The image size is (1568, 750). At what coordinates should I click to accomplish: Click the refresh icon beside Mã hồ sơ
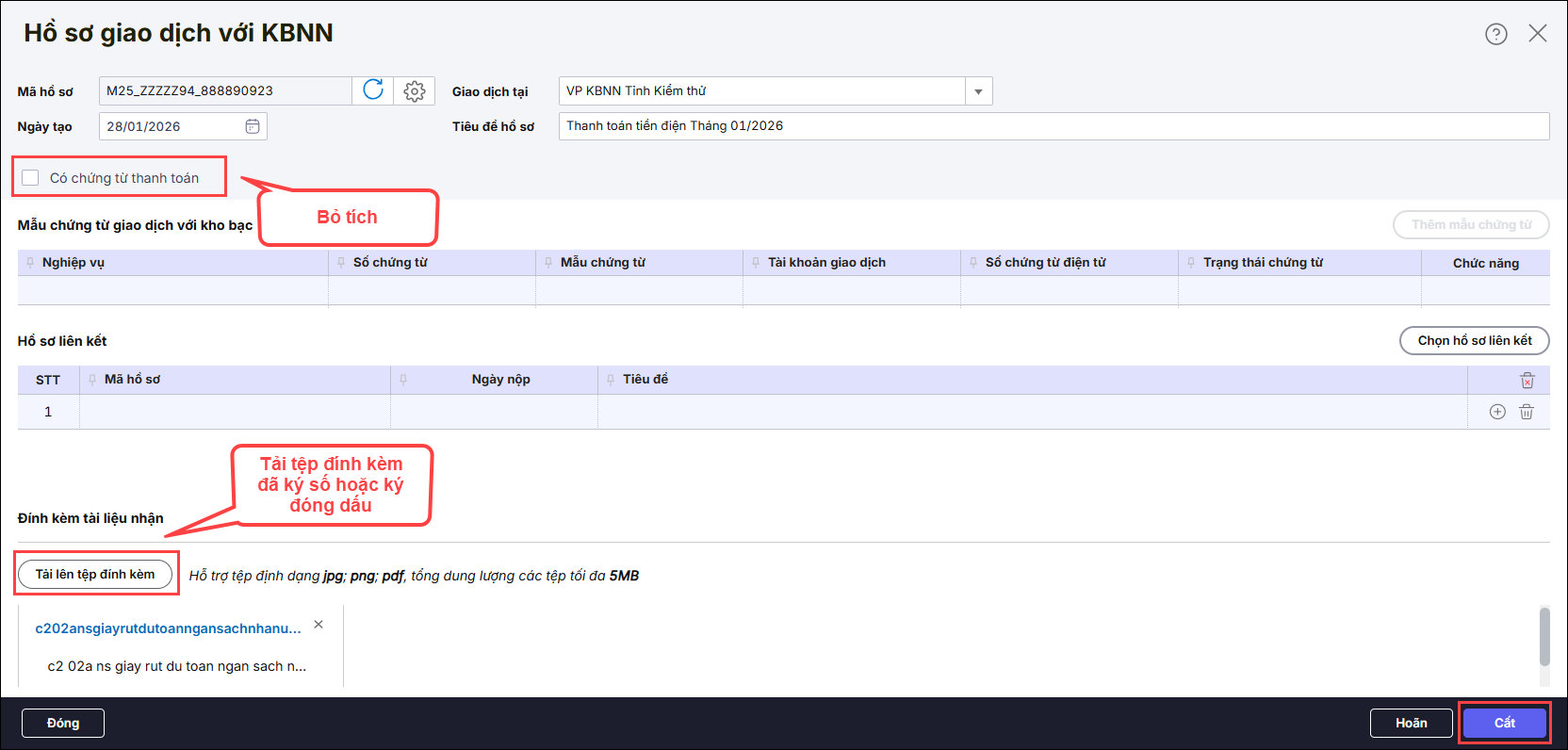point(373,90)
